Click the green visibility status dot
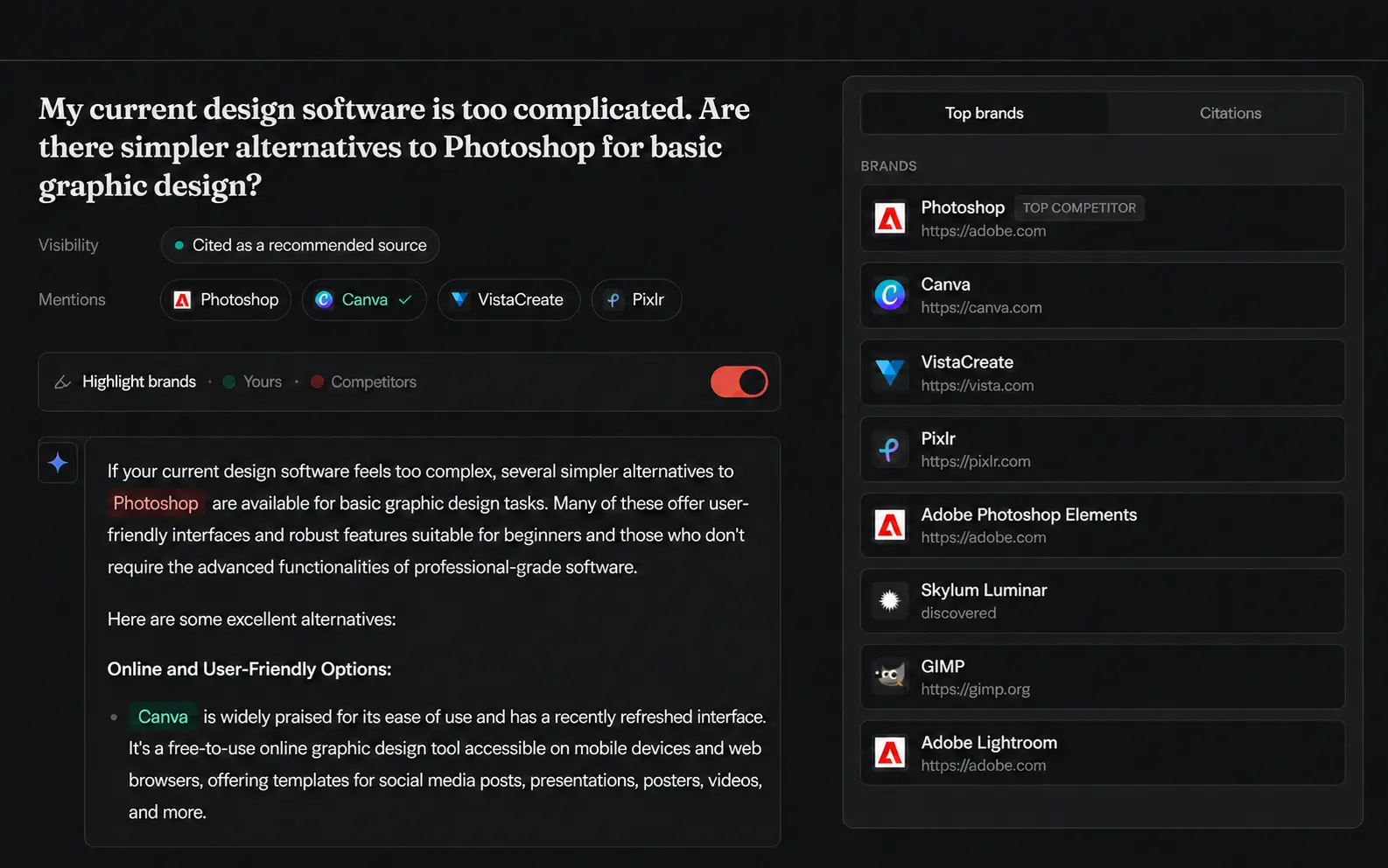This screenshot has height=868, width=1388. pyautogui.click(x=179, y=246)
